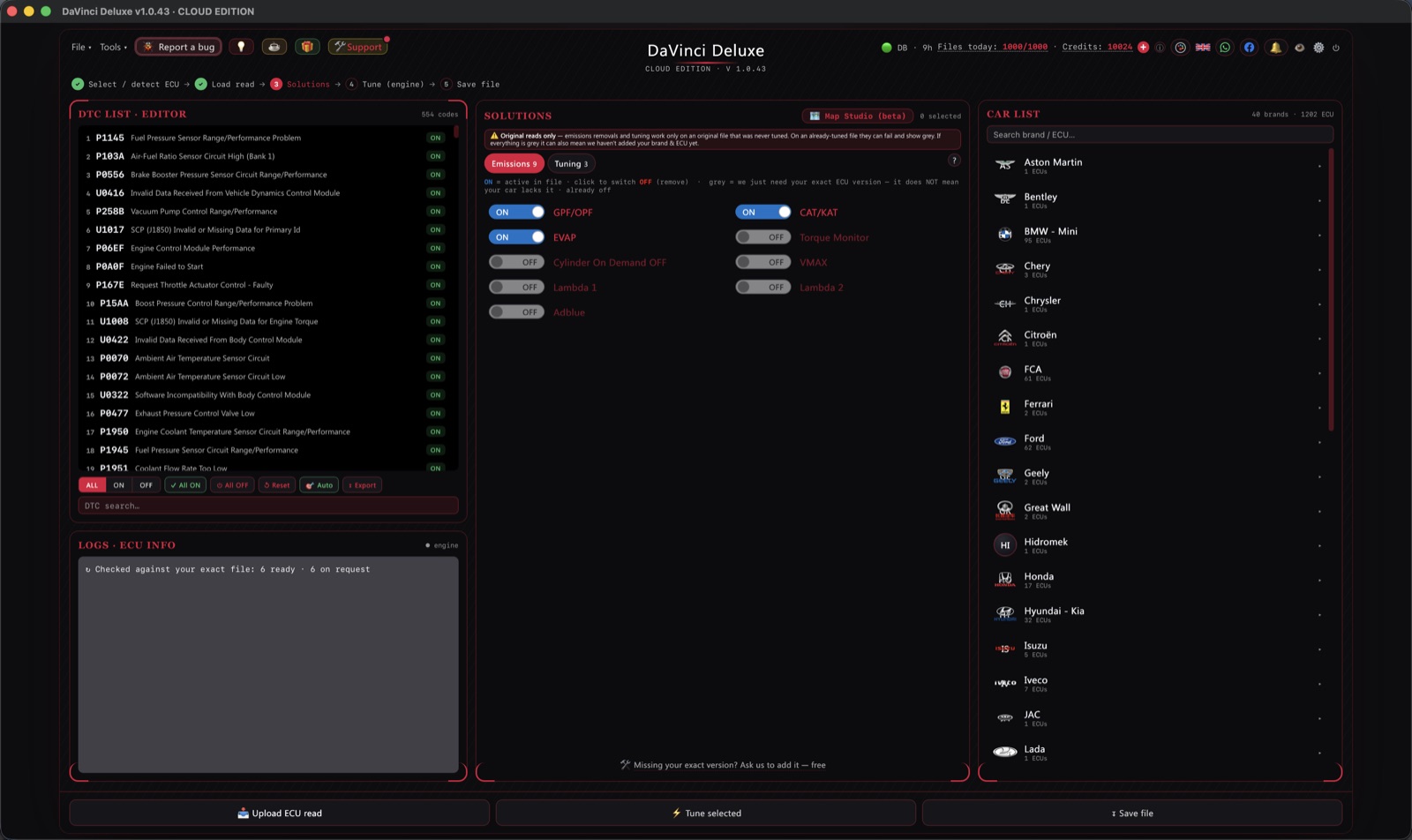Image resolution: width=1412 pixels, height=840 pixels.
Task: Click the All ON button
Action: pos(185,485)
